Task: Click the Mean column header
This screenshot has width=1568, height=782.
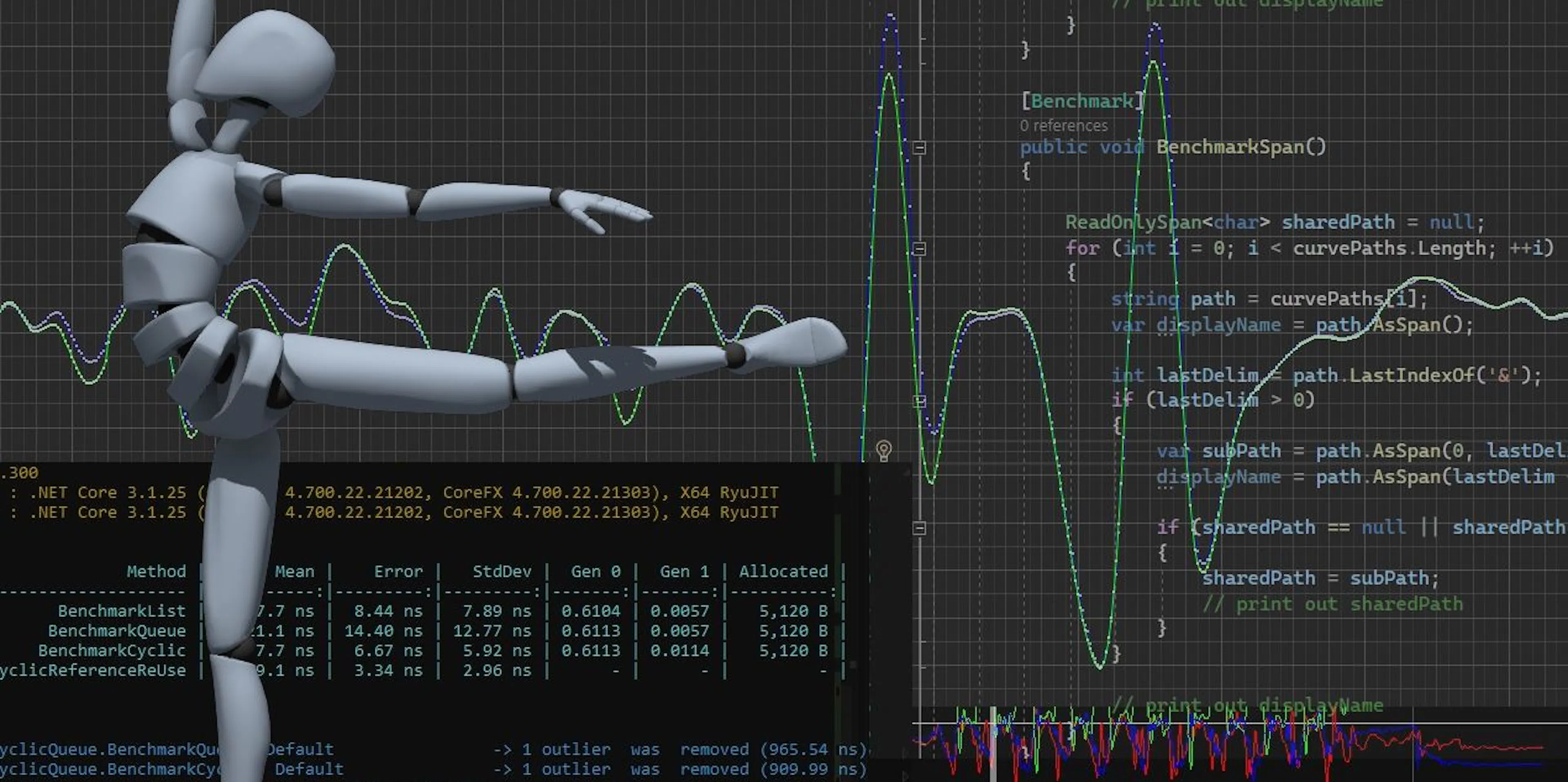Action: point(294,571)
